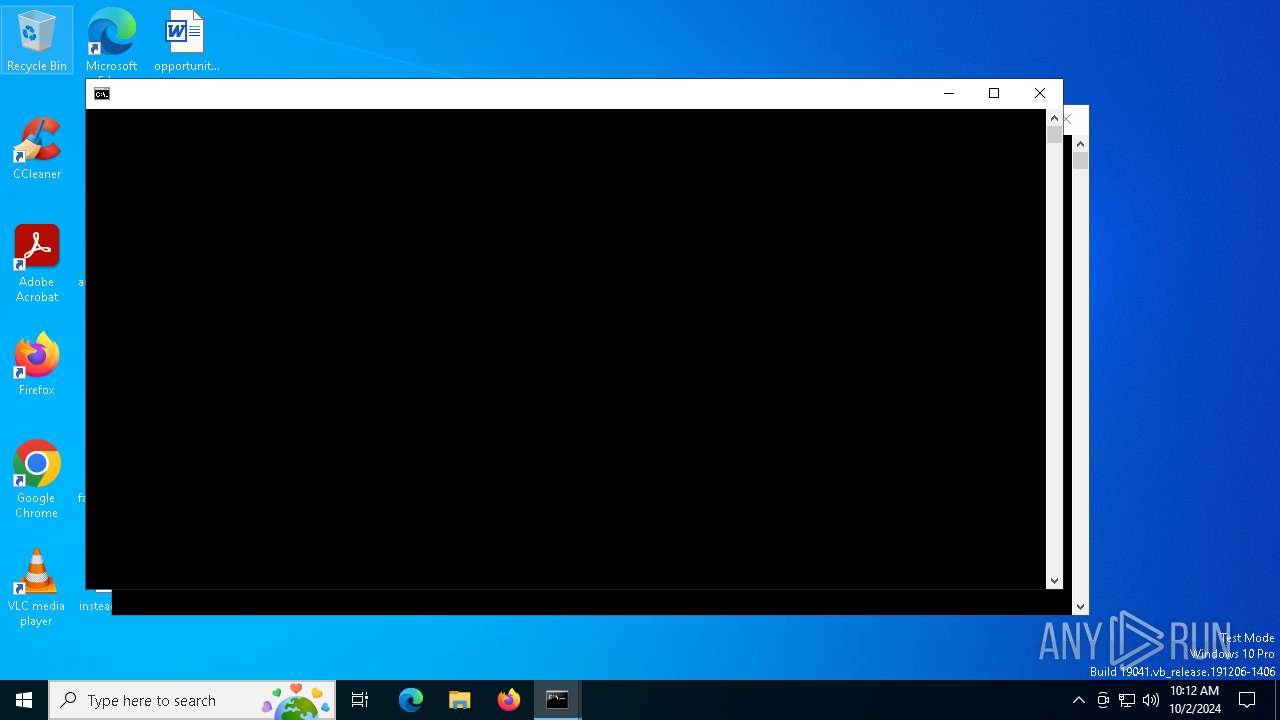
Task: Click the Type here to search box
Action: pos(192,700)
